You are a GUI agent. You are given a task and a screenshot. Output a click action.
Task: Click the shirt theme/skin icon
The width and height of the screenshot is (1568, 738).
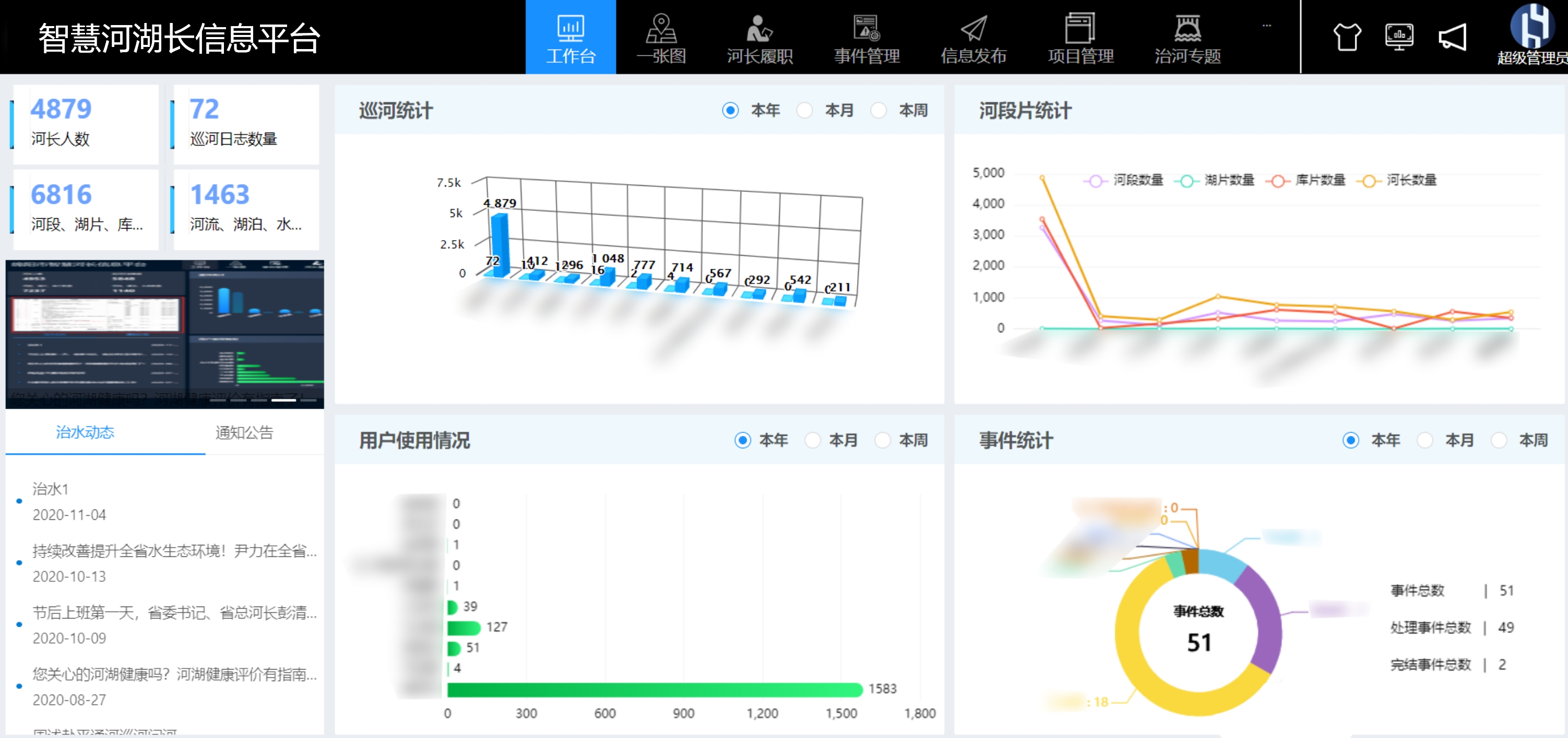(1347, 38)
